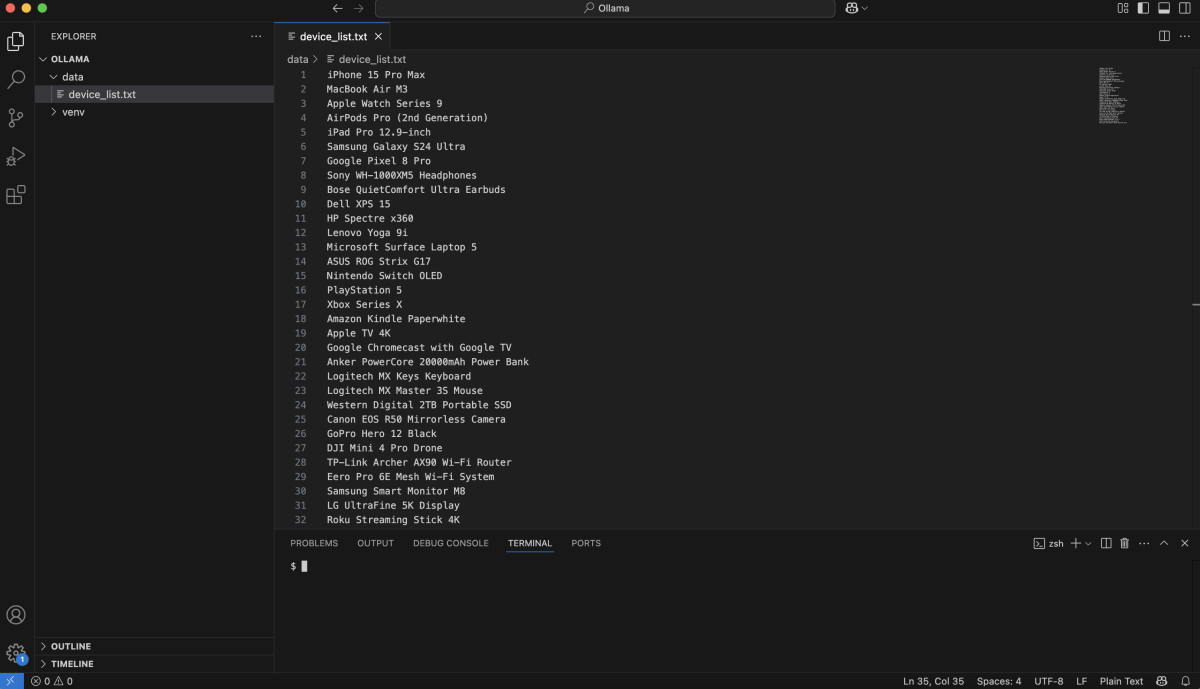Switch to the TERMINAL tab

coord(530,543)
